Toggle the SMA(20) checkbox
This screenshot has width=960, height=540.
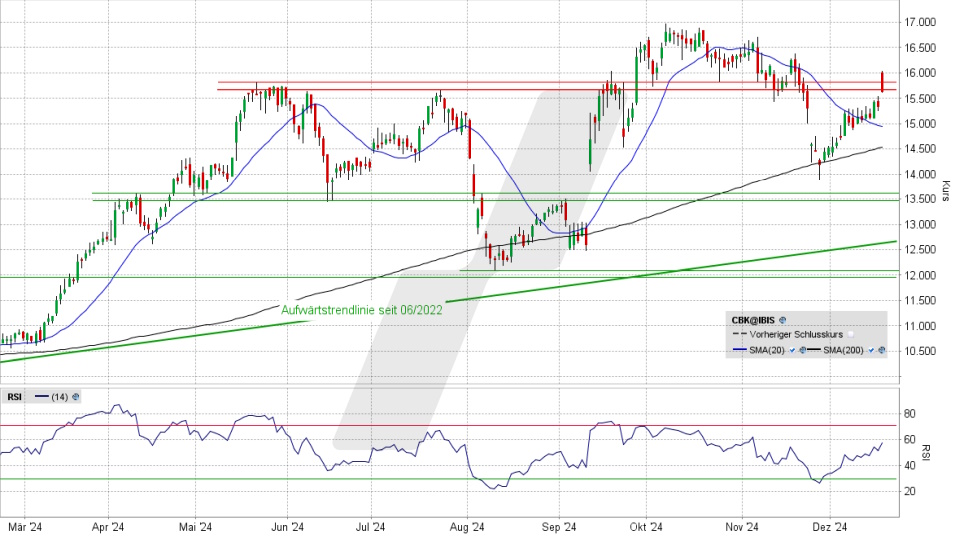792,350
